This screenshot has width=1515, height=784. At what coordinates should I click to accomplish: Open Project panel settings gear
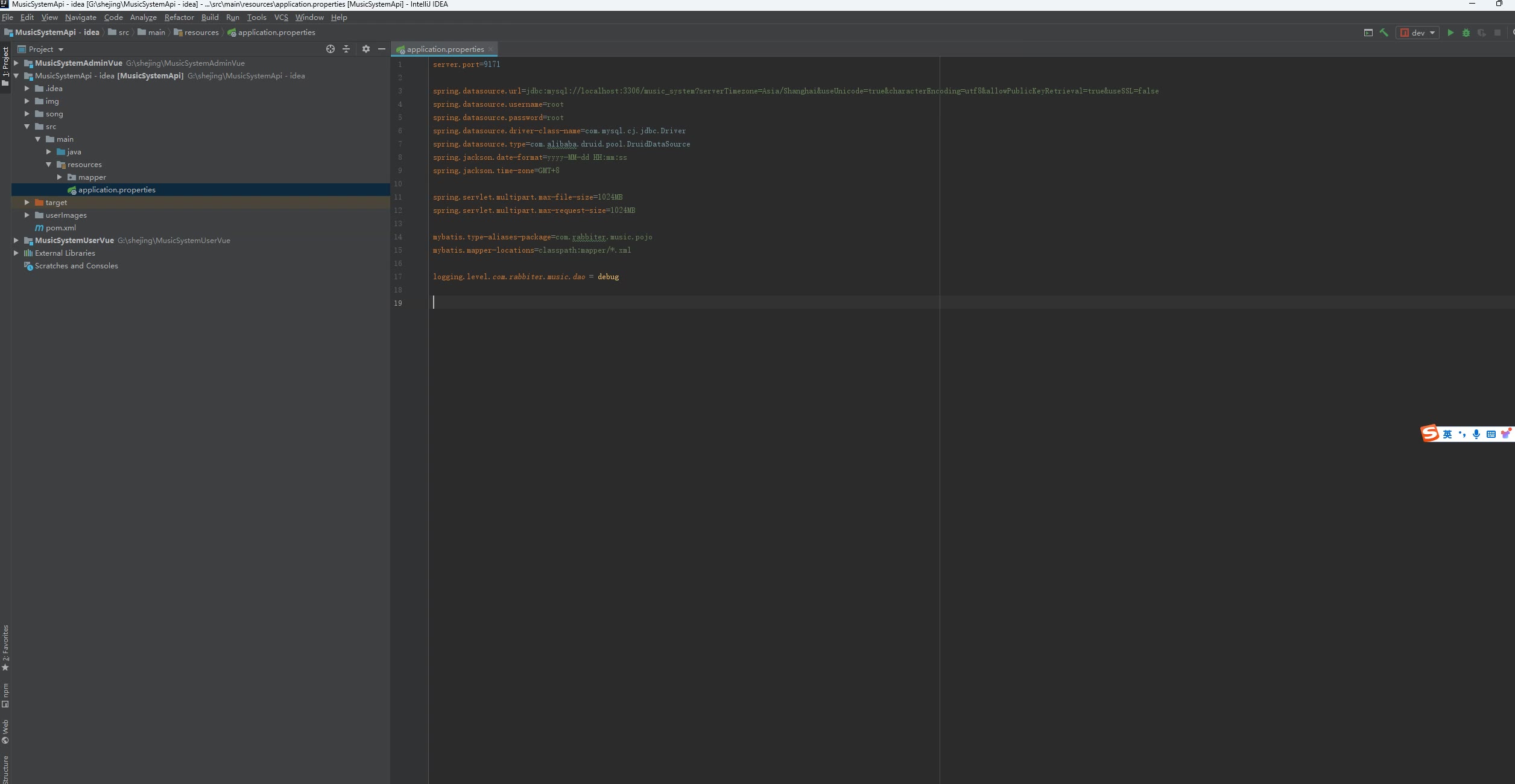pyautogui.click(x=365, y=49)
